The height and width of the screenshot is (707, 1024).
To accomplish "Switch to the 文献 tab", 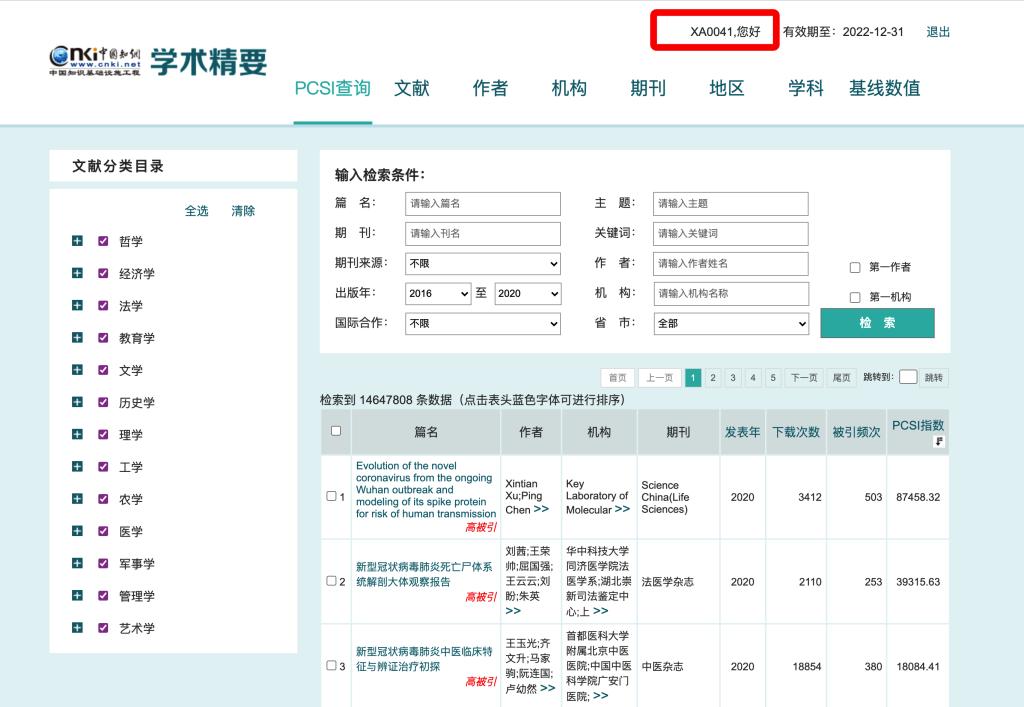I will [412, 88].
